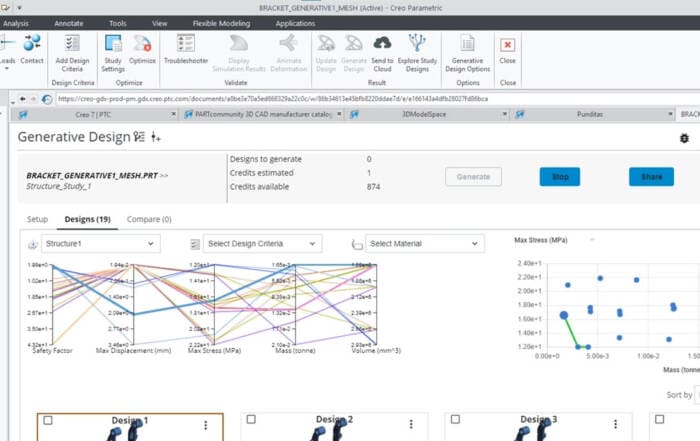Open the Applications ribbon tab
700x441 pixels.
295,24
